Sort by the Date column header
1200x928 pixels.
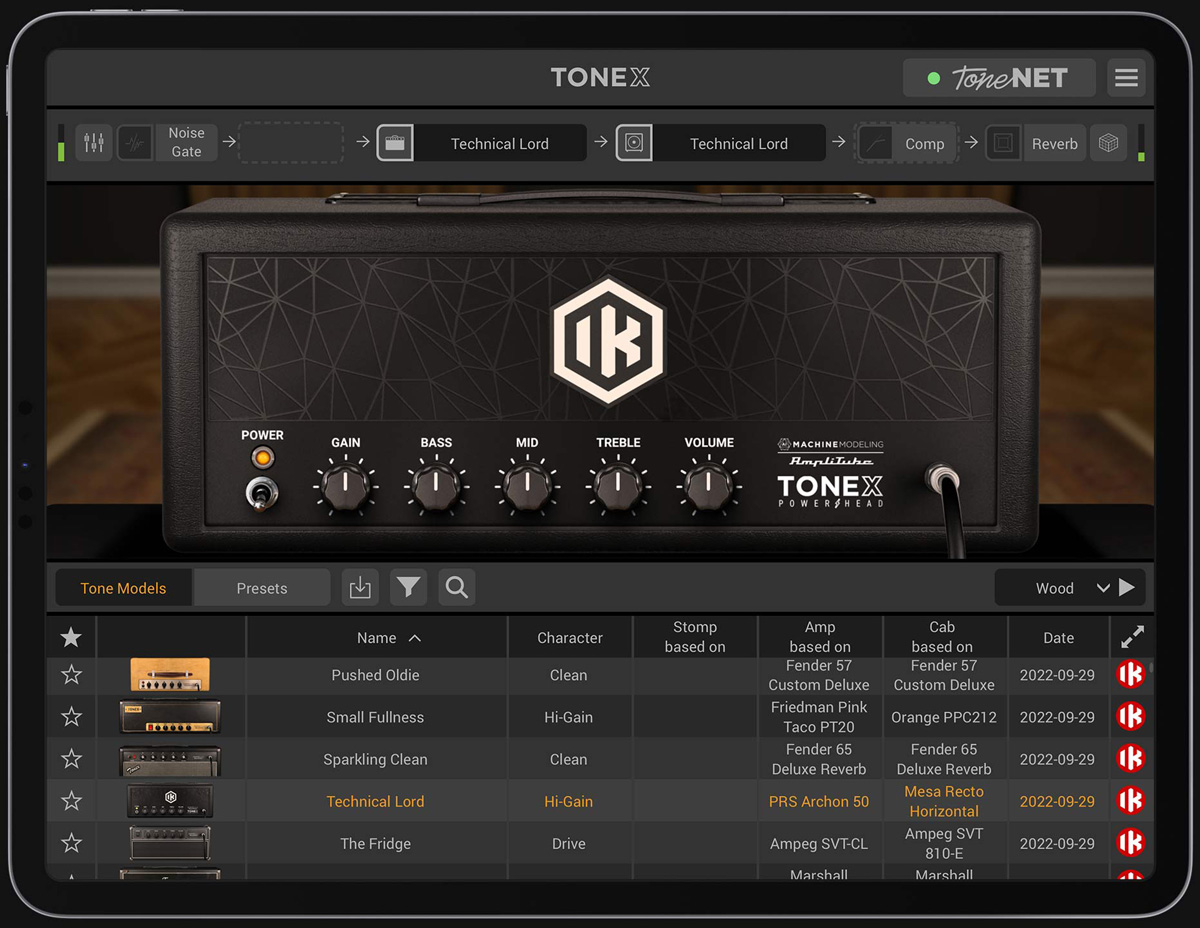tap(1058, 638)
